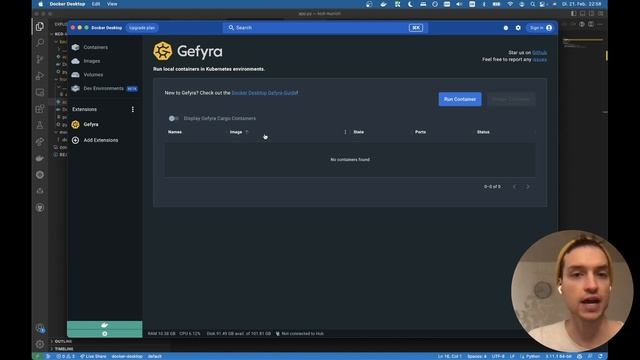
Task: Click Do Not Disturb moon icon
Action: [410, 4]
